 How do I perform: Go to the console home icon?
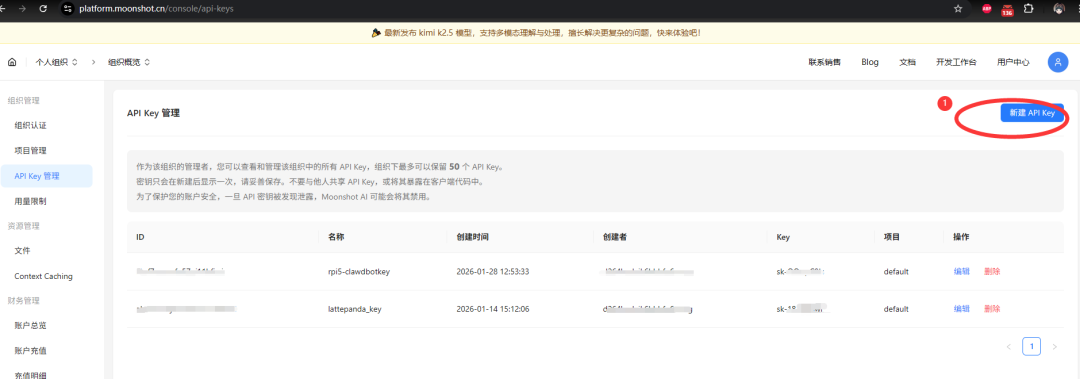pyautogui.click(x=12, y=62)
